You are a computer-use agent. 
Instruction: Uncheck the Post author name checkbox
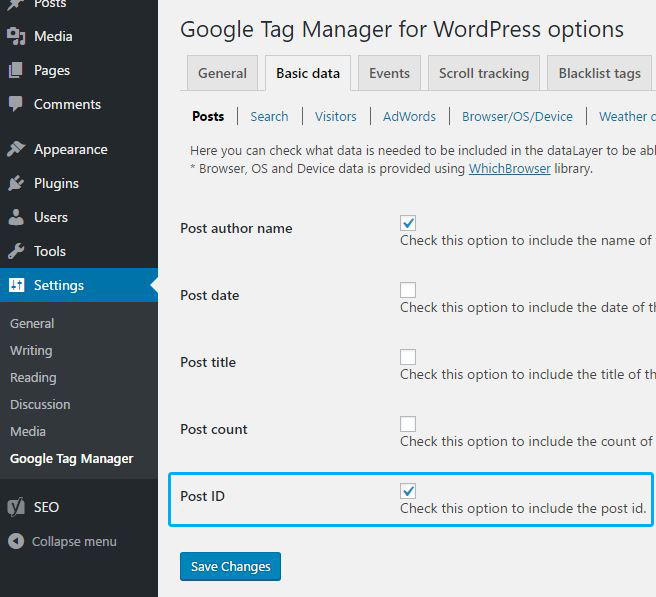408,223
